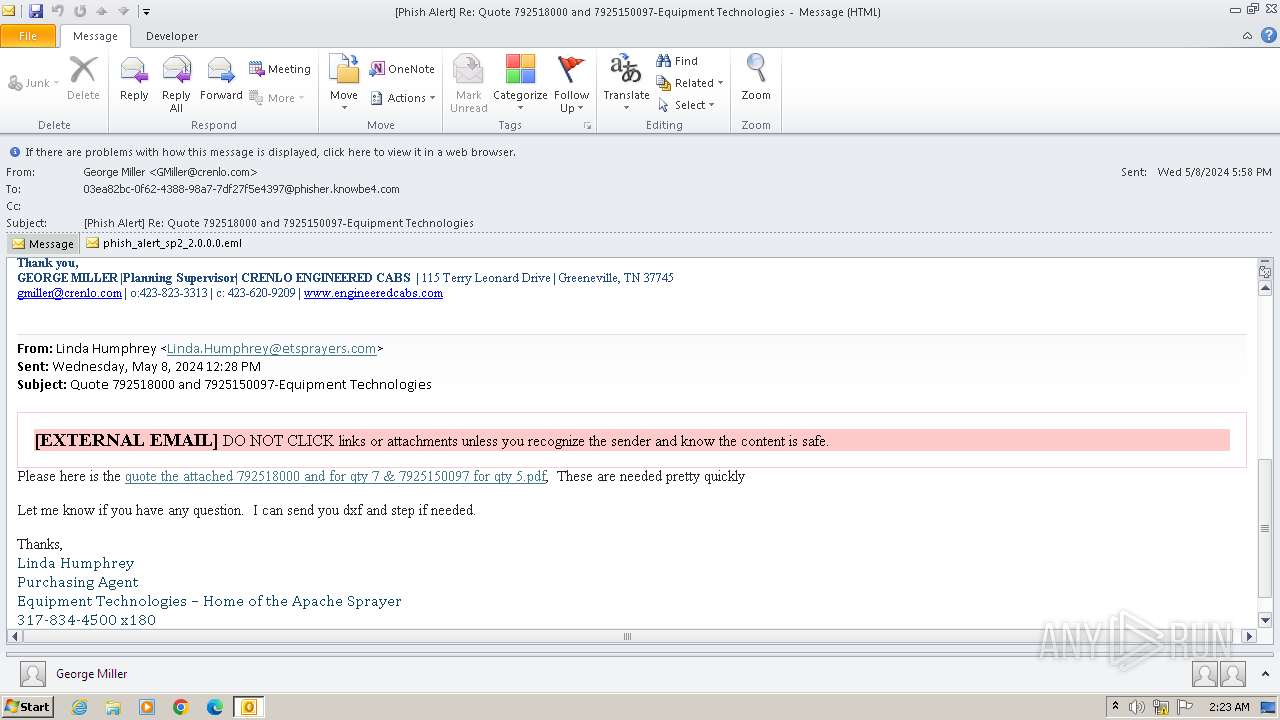The height and width of the screenshot is (720, 1280).
Task: Click the volume speaker tray icon
Action: pos(1137,707)
